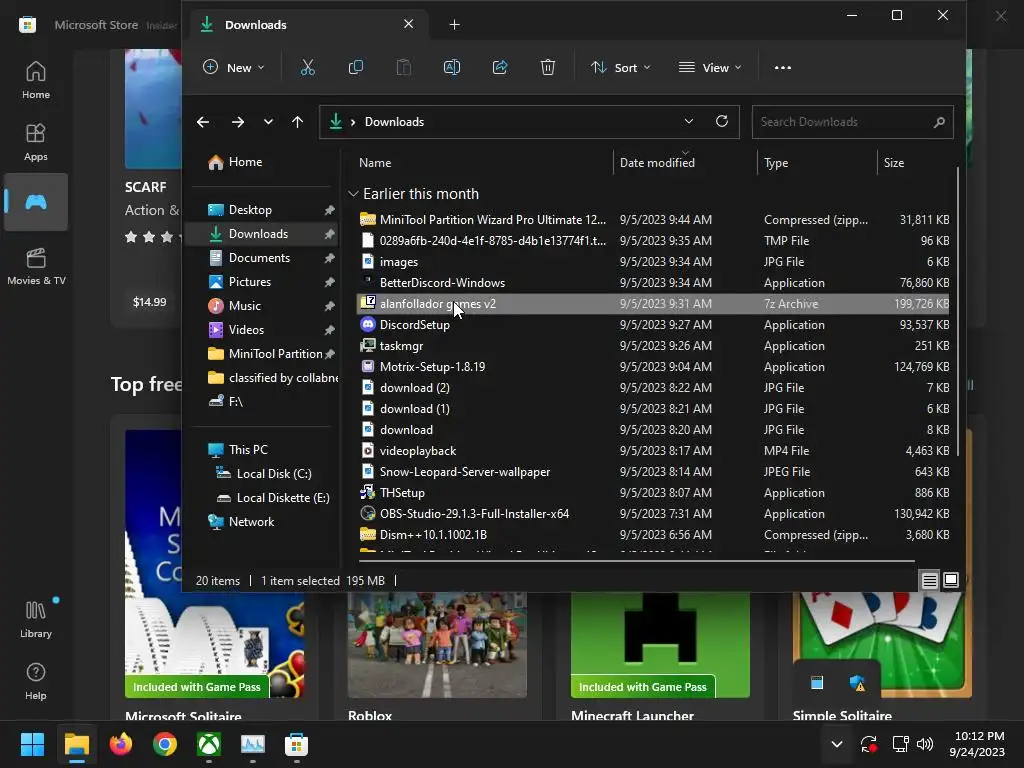Screen dimensions: 1024x768
Task: Open the New item dropdown
Action: click(233, 67)
